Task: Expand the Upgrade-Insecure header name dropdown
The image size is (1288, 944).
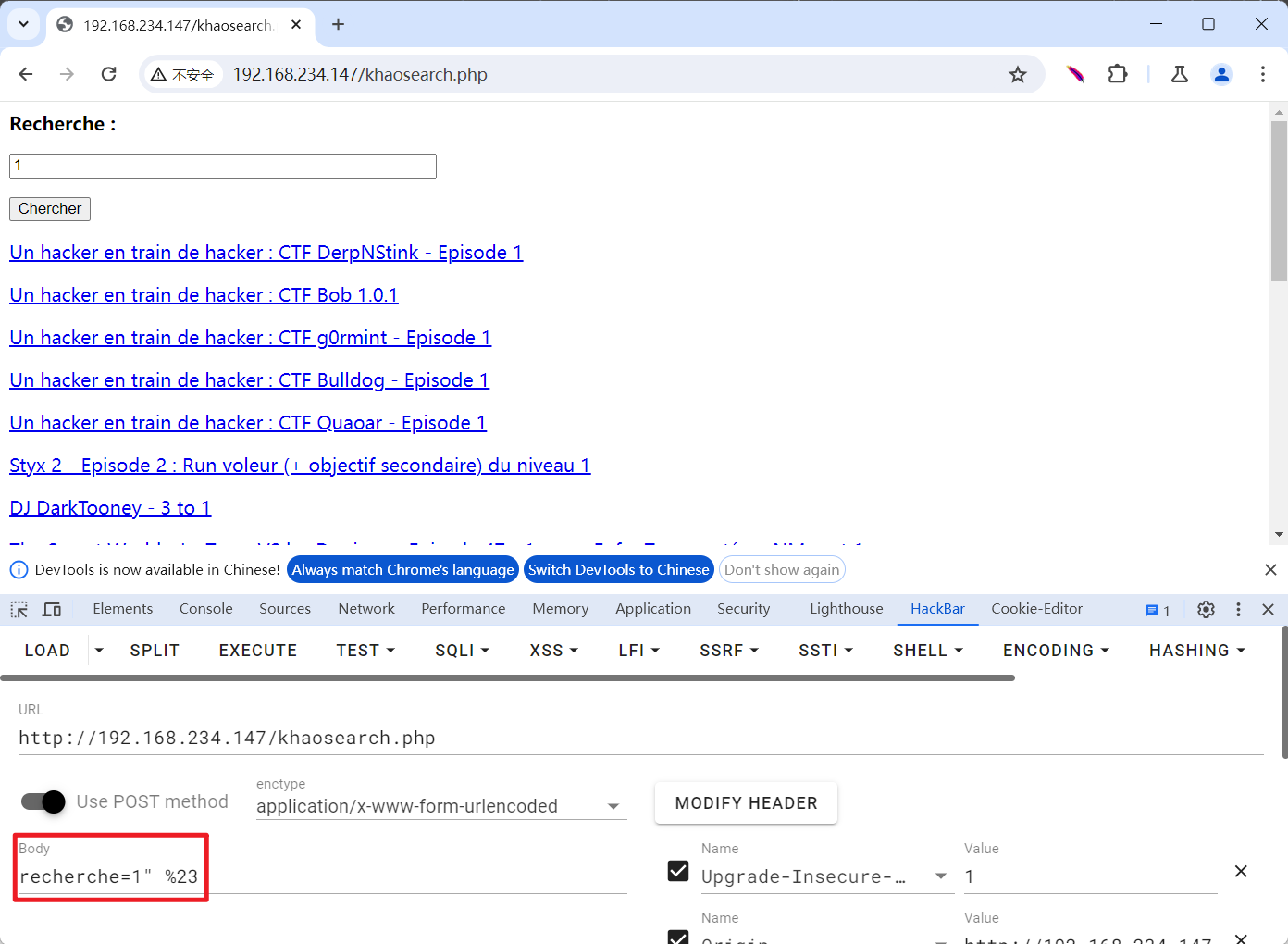Action: [x=941, y=876]
